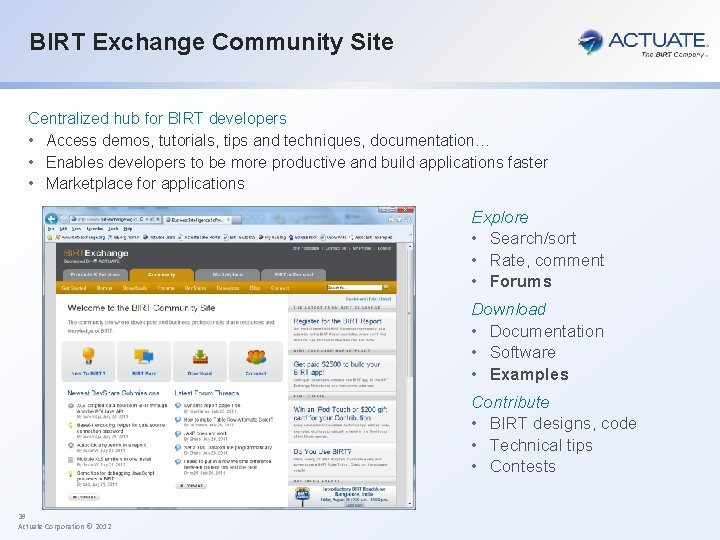Open 'Get paid $2500 to build your BIRT app' link

(x=337, y=368)
